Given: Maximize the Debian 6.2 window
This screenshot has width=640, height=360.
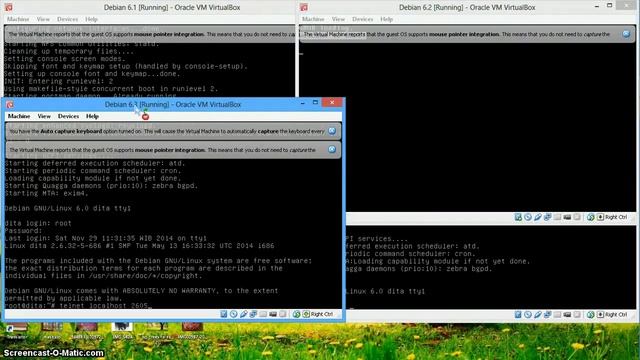Looking at the screenshot, I should click(609, 6).
